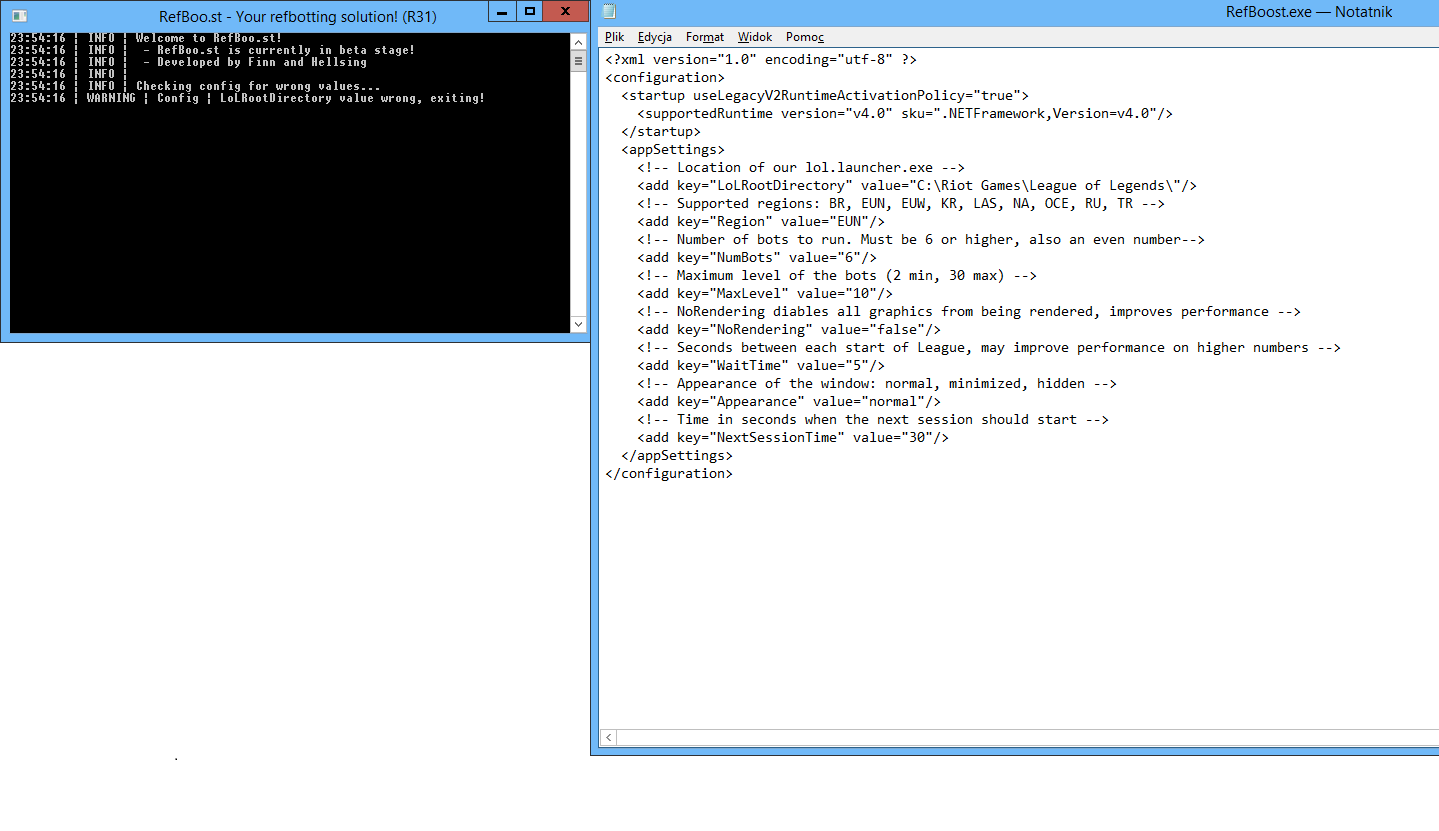This screenshot has height=831, width=1439.
Task: Click the NextSessionTime value "30" line
Action: pos(793,438)
